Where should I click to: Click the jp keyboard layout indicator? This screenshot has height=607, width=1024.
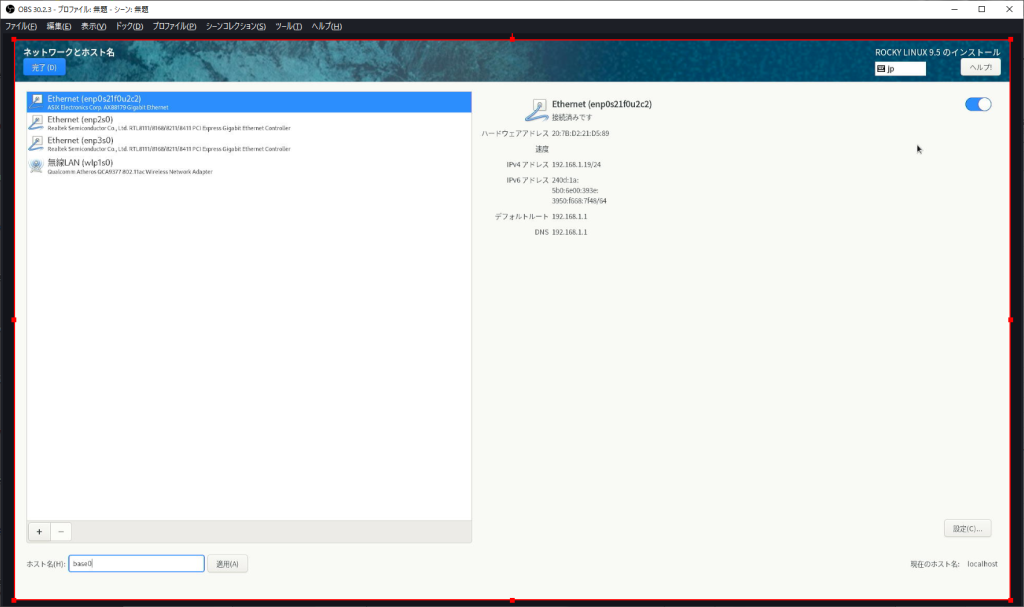coord(900,69)
